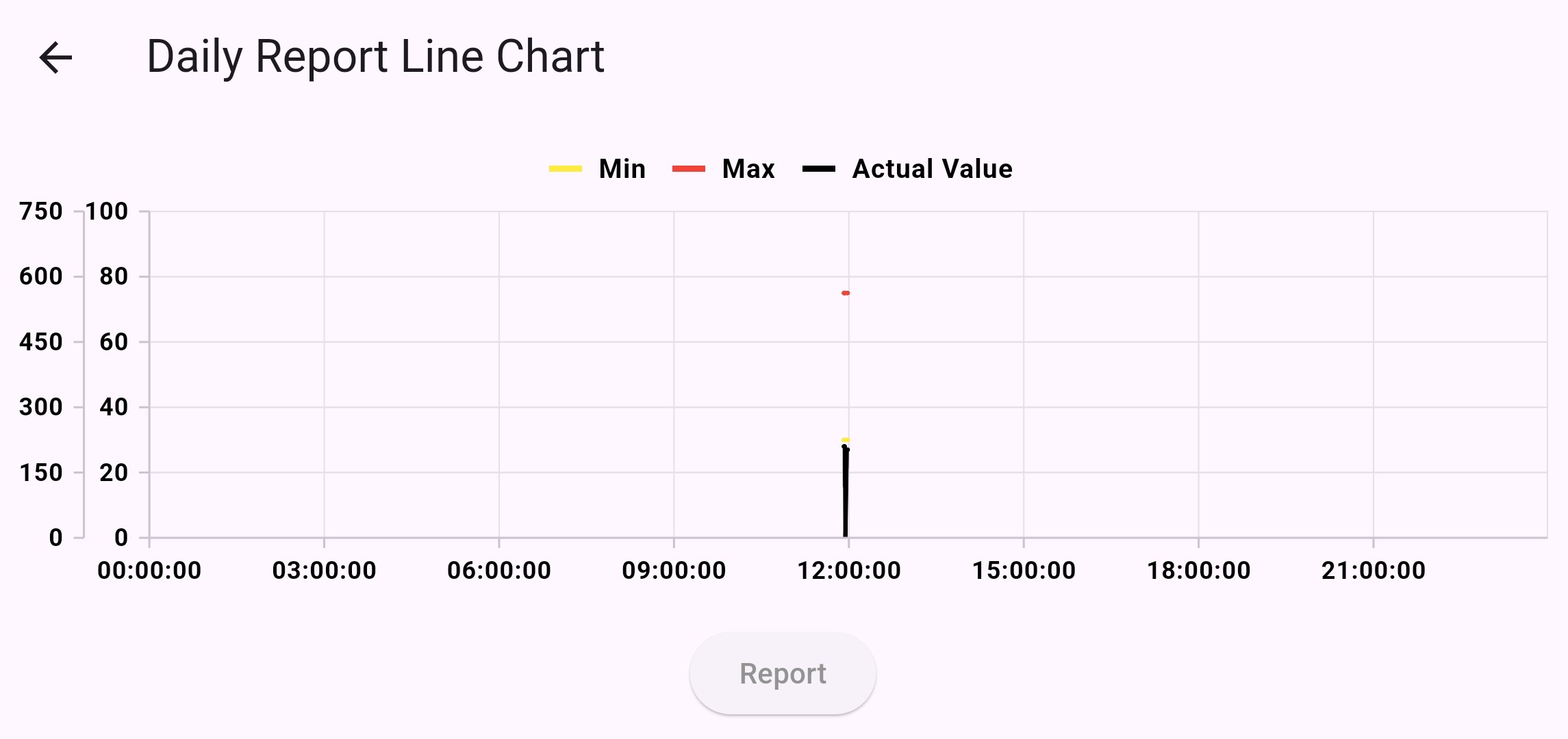Click the 06:00:00 time axis label
The width and height of the screenshot is (1568, 739).
(499, 571)
